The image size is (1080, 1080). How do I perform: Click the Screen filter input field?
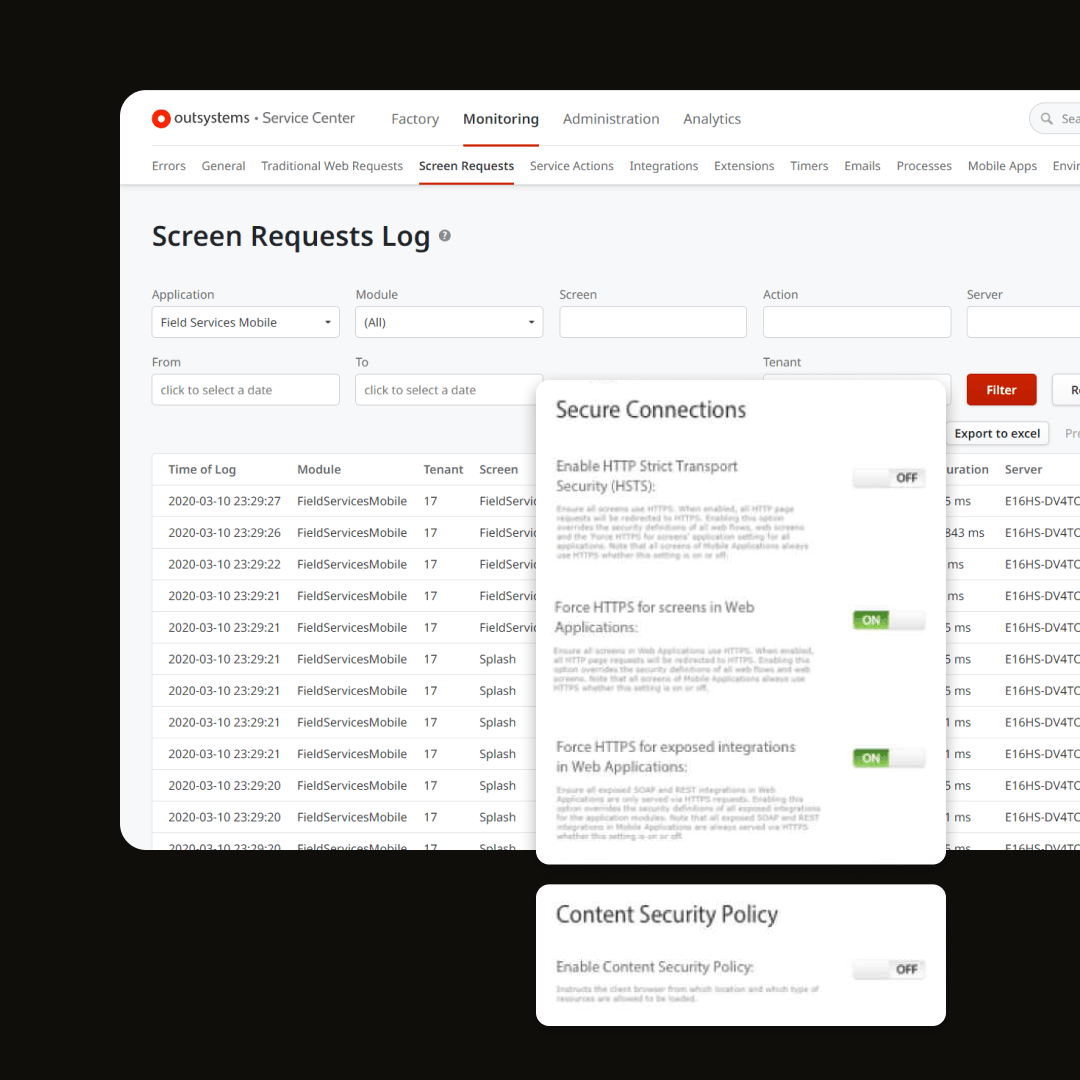point(653,322)
